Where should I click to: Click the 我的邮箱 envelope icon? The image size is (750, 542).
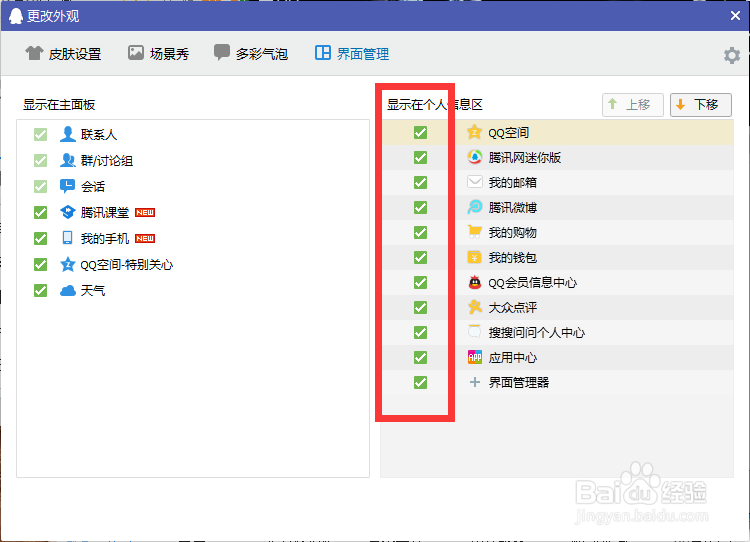point(474,182)
